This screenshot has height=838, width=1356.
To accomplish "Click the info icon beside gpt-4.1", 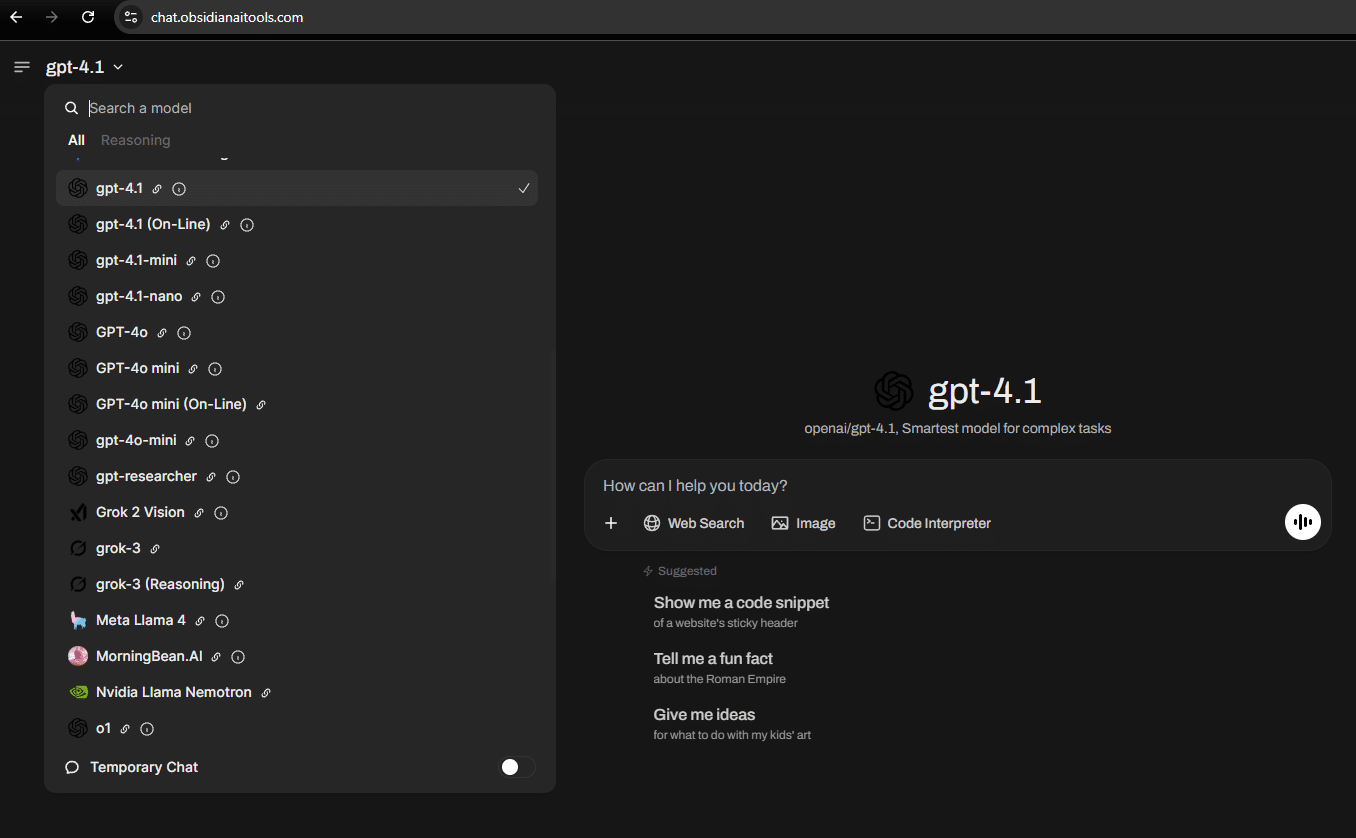I will 179,189.
